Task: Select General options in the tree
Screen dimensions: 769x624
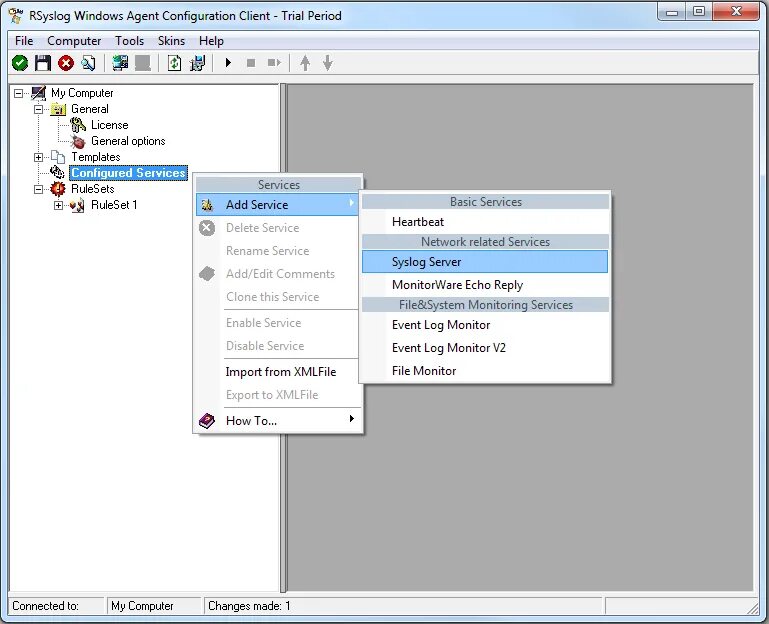Action: pos(128,141)
